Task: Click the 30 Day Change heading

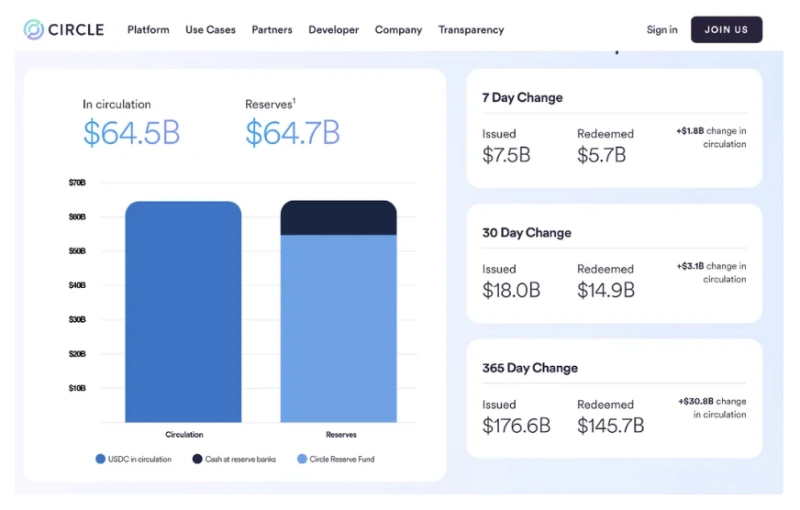Action: pyautogui.click(x=527, y=233)
